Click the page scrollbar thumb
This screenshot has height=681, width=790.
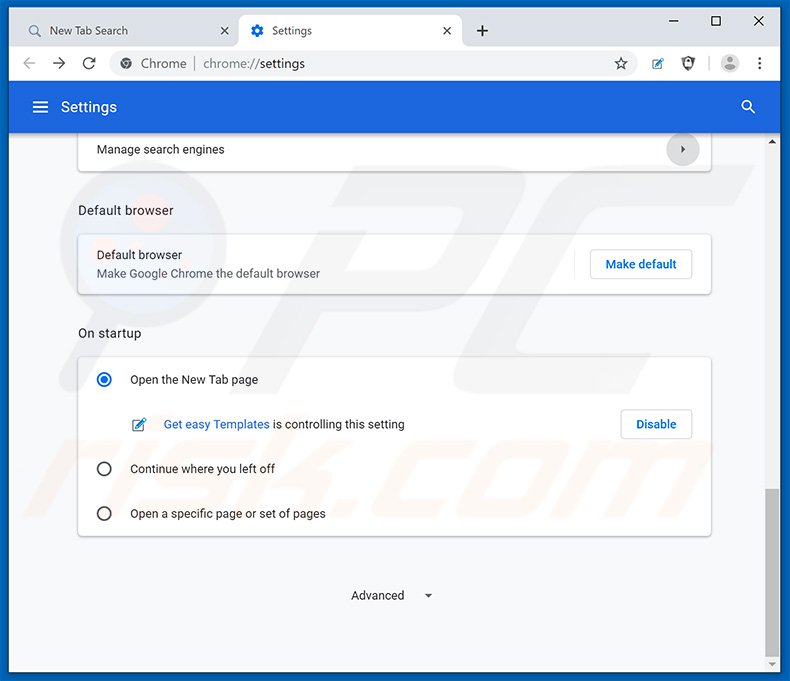[x=771, y=572]
